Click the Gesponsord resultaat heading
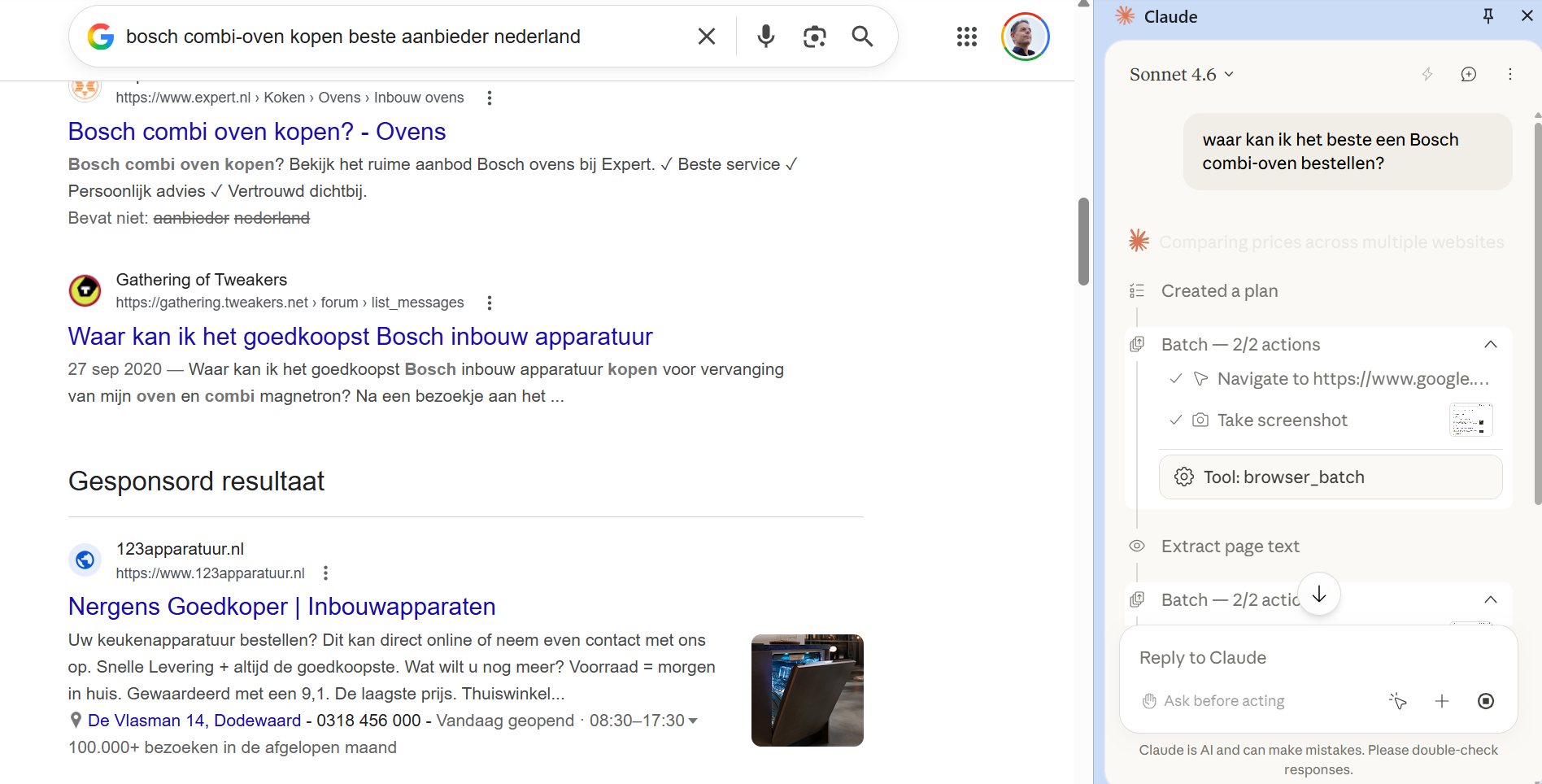Viewport: 1542px width, 784px height. point(196,481)
